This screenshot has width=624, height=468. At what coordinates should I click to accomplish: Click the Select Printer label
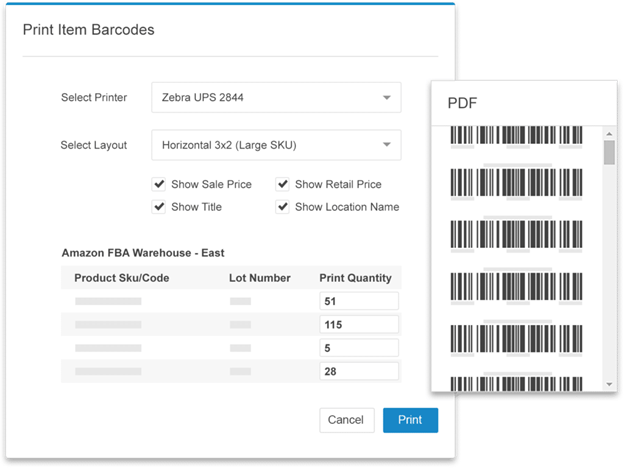click(94, 98)
